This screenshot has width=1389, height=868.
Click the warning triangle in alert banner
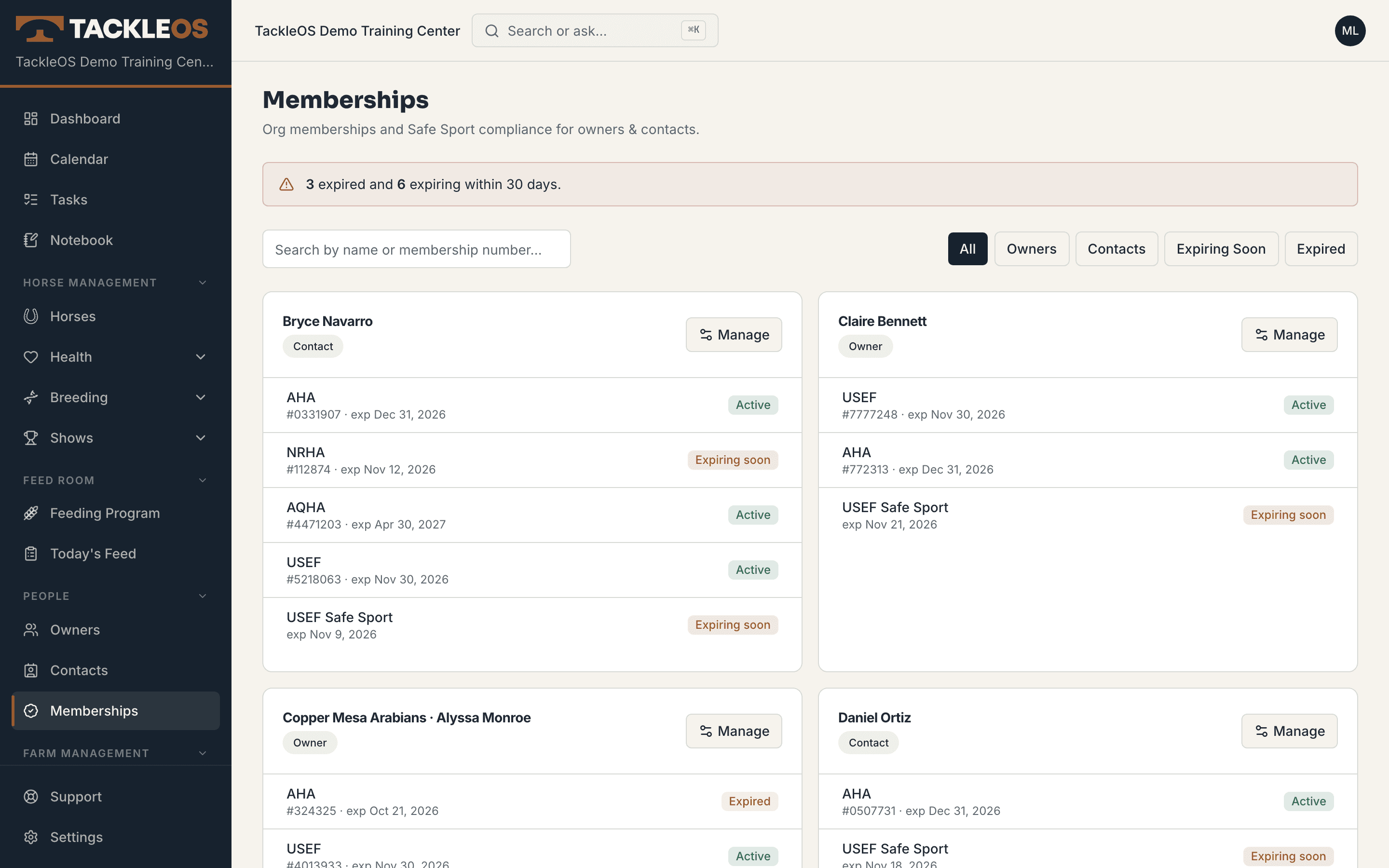click(x=286, y=184)
